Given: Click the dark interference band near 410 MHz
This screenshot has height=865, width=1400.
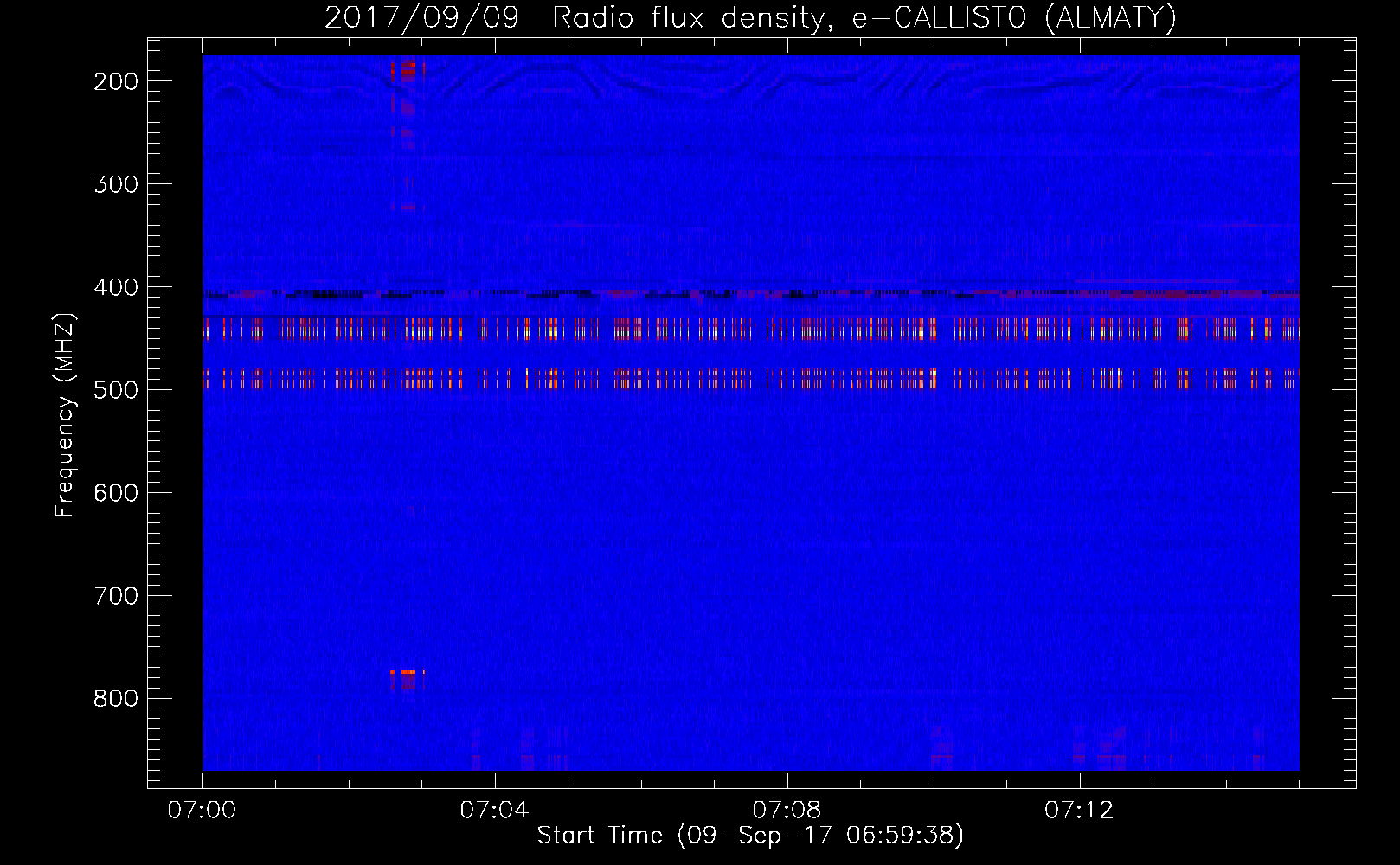Looking at the screenshot, I should pos(751,294).
